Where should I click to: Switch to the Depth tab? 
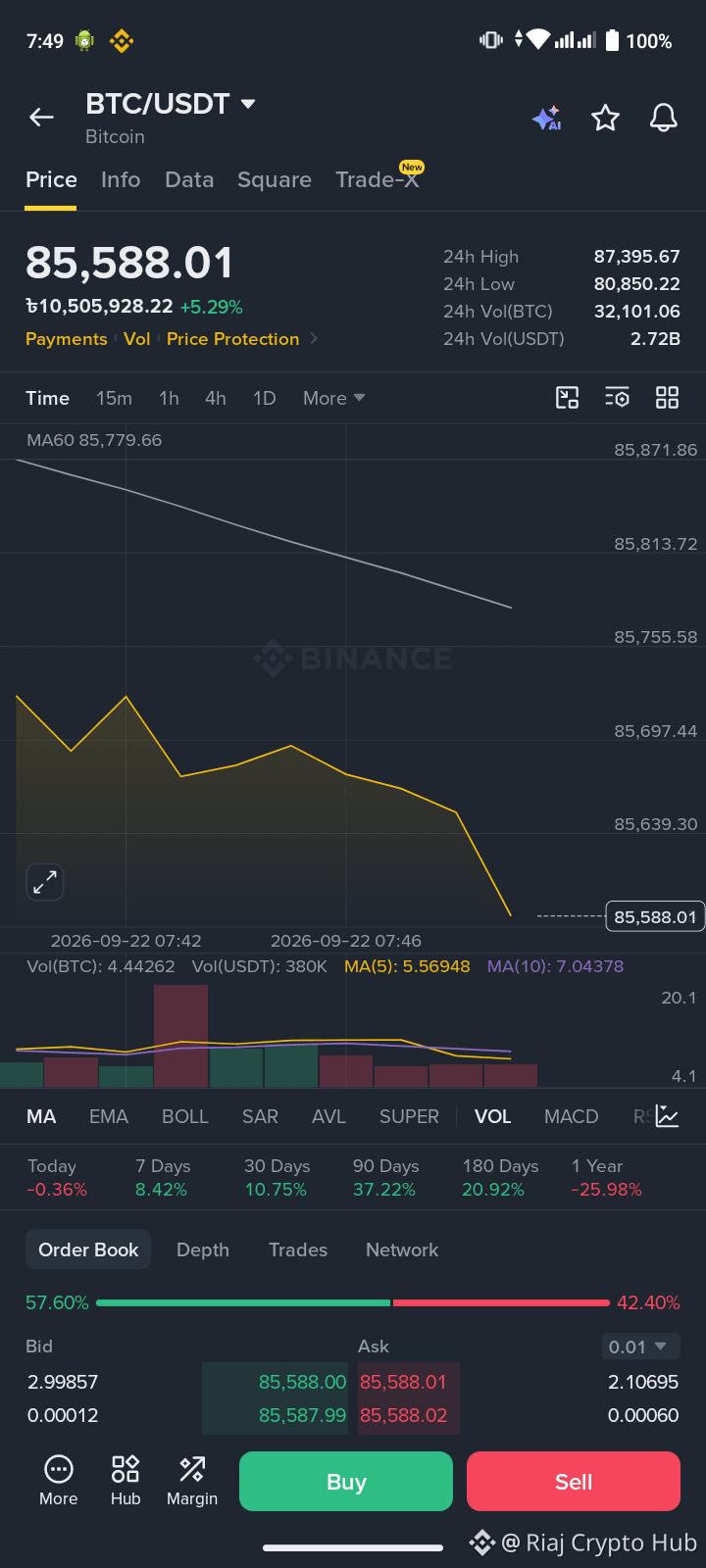(203, 1249)
